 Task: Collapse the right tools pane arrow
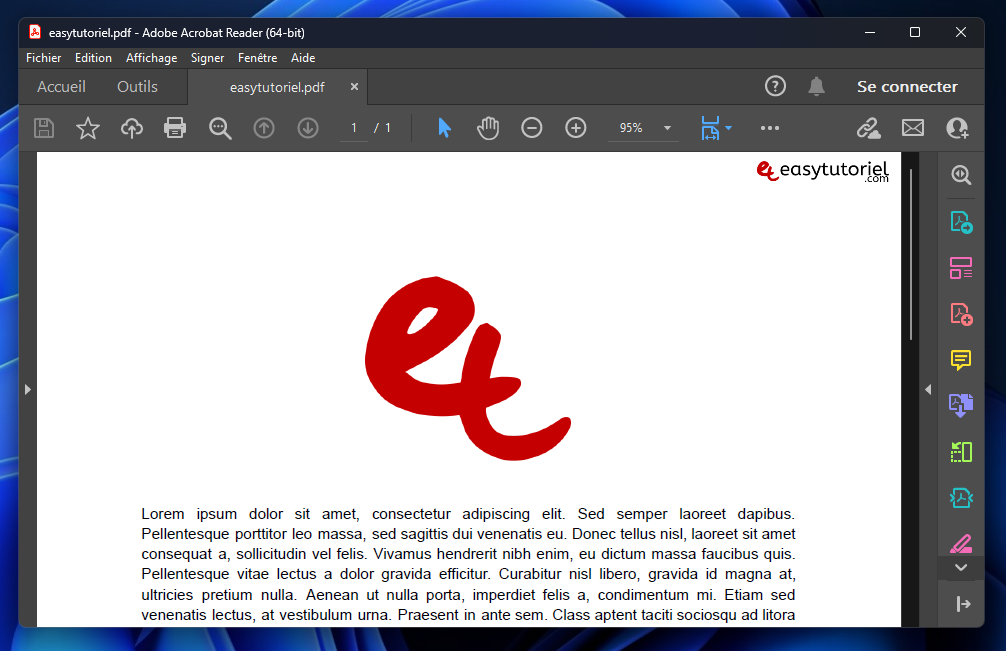(x=928, y=389)
